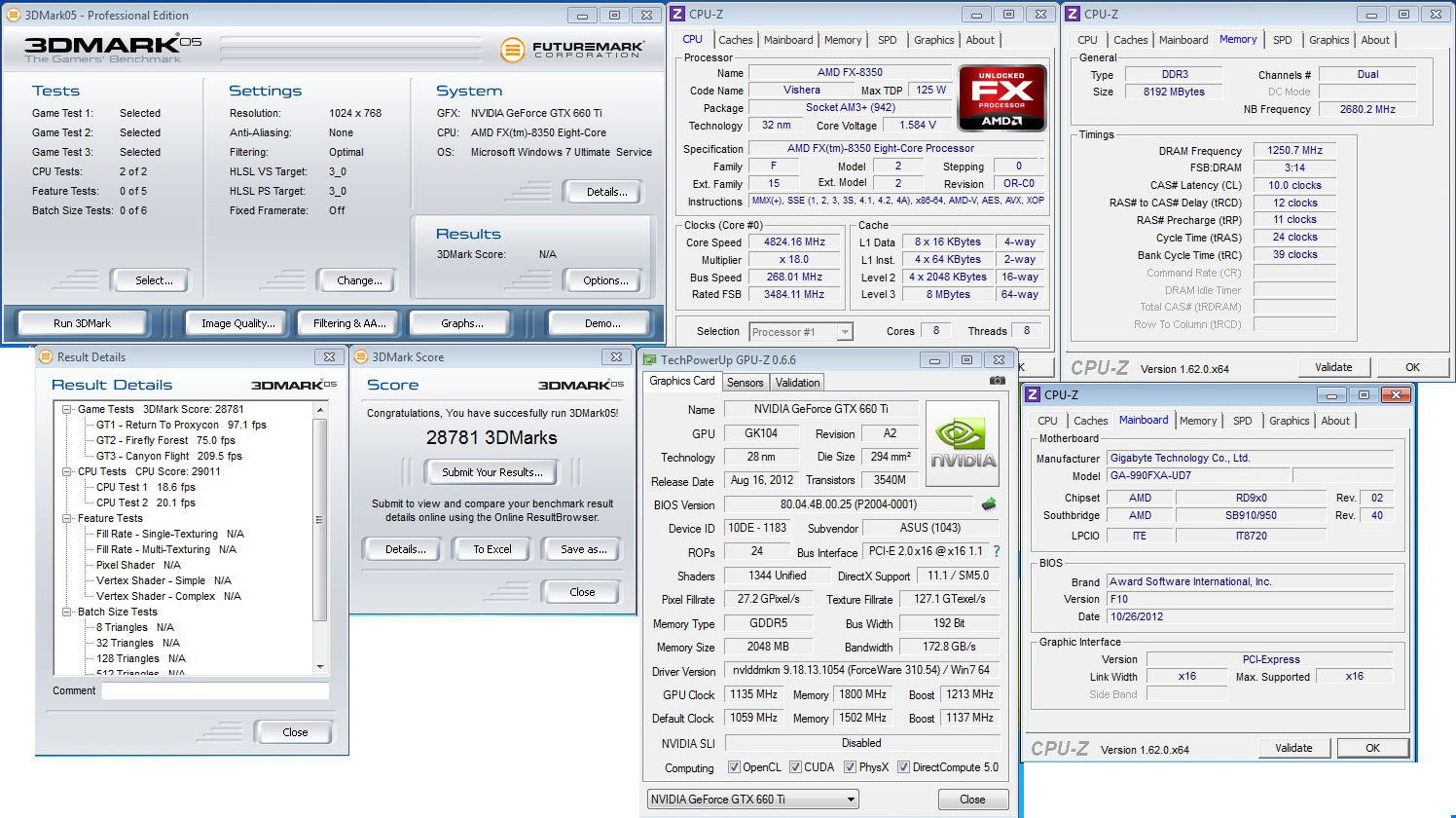The width and height of the screenshot is (1456, 818).
Task: Close the 3DMark Score dialog with Close button
Action: click(x=582, y=592)
